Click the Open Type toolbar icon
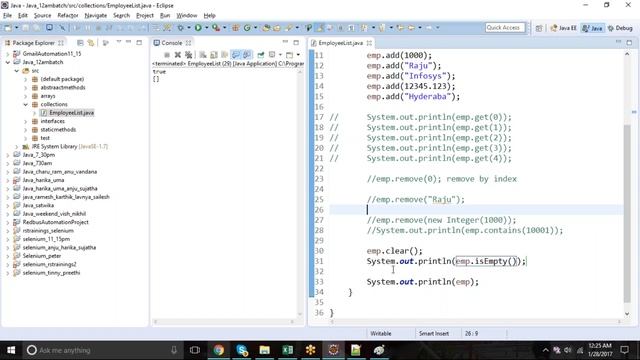The width and height of the screenshot is (640, 360). (266, 28)
